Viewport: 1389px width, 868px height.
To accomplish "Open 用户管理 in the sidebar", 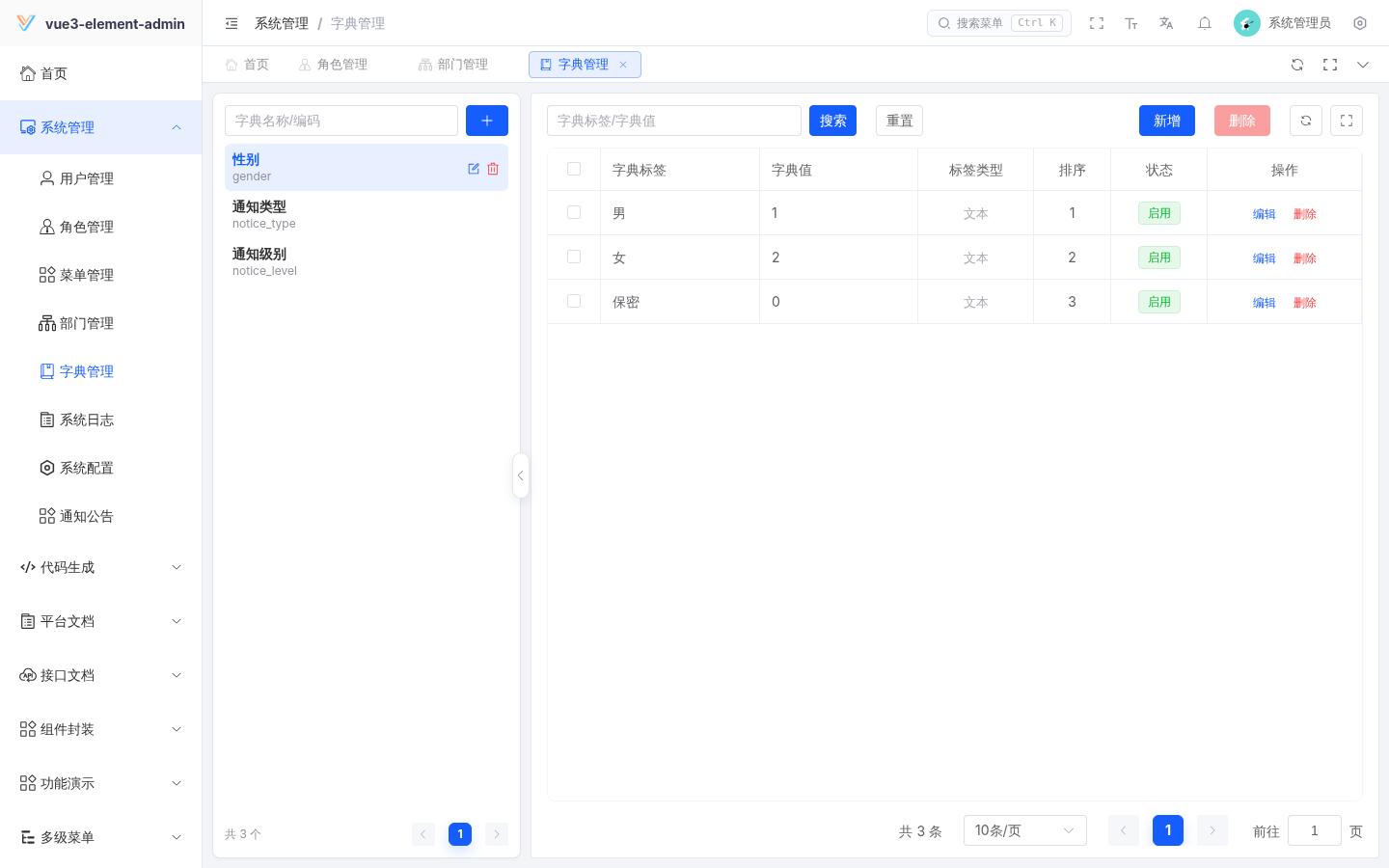I will 101,178.
